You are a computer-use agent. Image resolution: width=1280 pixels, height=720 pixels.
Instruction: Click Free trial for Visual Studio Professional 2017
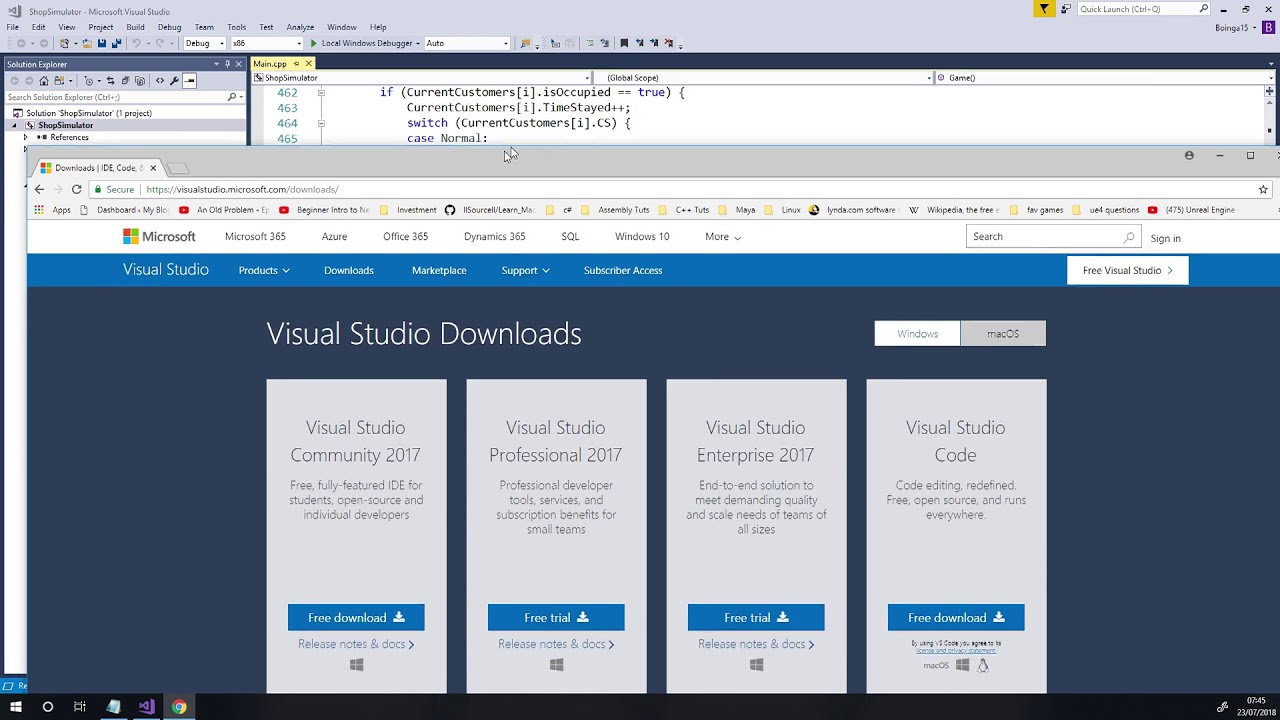pos(556,618)
